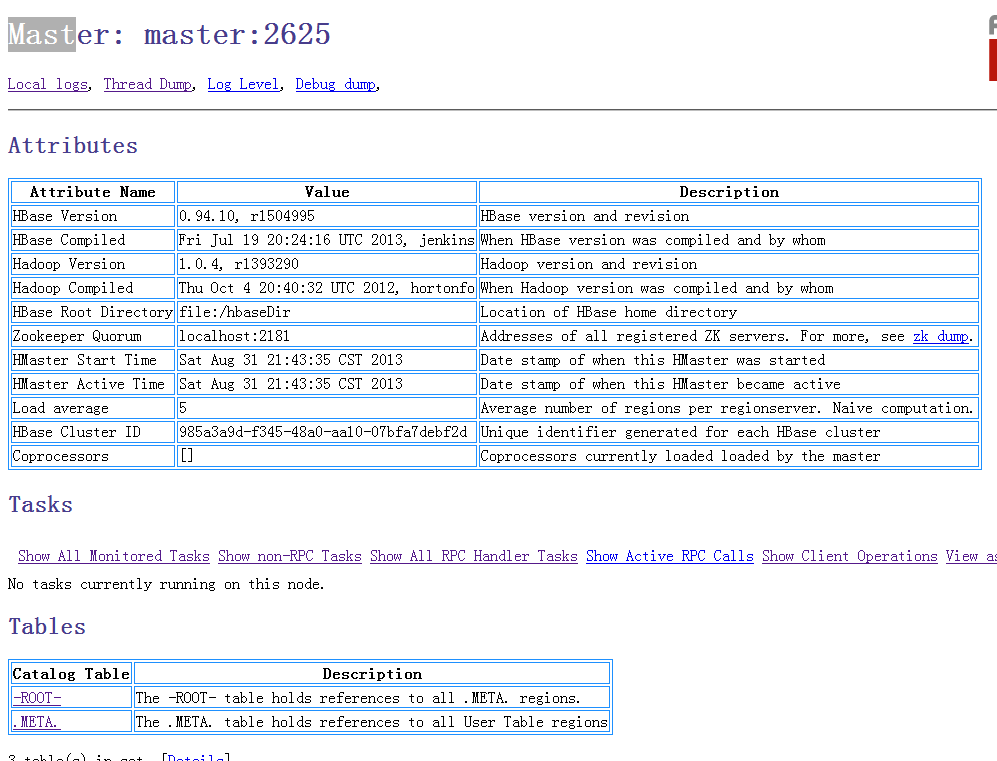
Task: Click the HBase Compiled attribute cell
Action: pyautogui.click(x=93, y=240)
